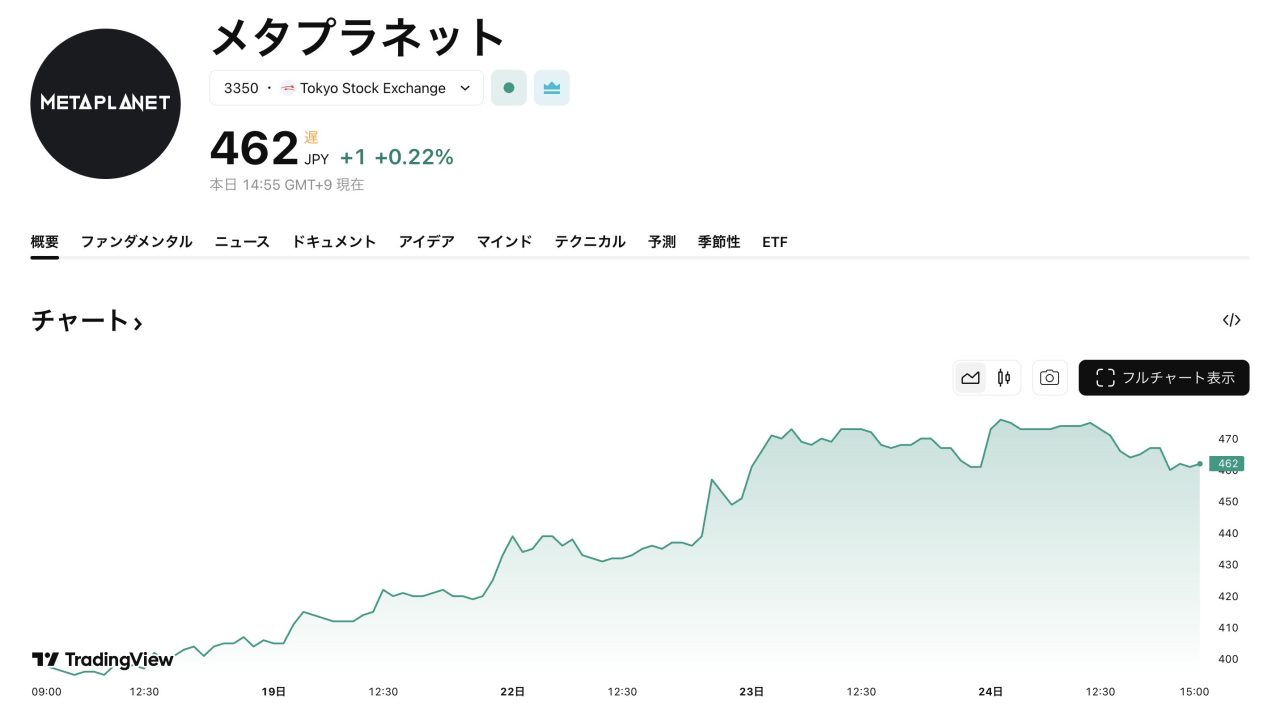Select the 季節性 tab
The width and height of the screenshot is (1280, 716).
click(719, 242)
